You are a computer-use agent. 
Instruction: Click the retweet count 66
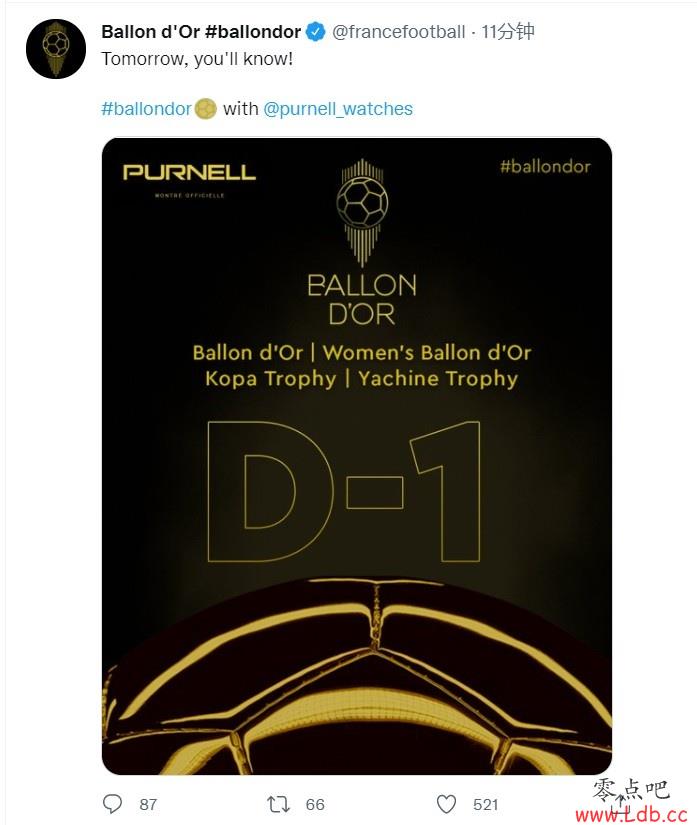click(x=315, y=804)
